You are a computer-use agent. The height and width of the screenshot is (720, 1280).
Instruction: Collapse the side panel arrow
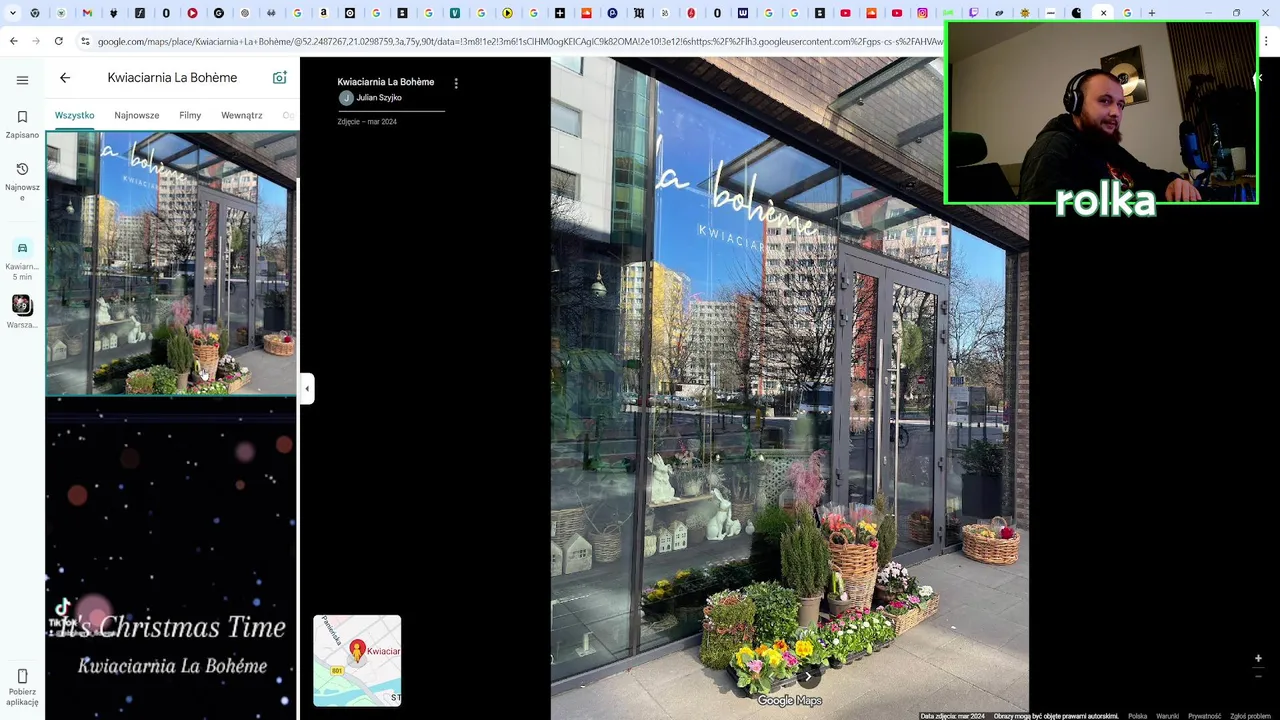click(x=307, y=388)
